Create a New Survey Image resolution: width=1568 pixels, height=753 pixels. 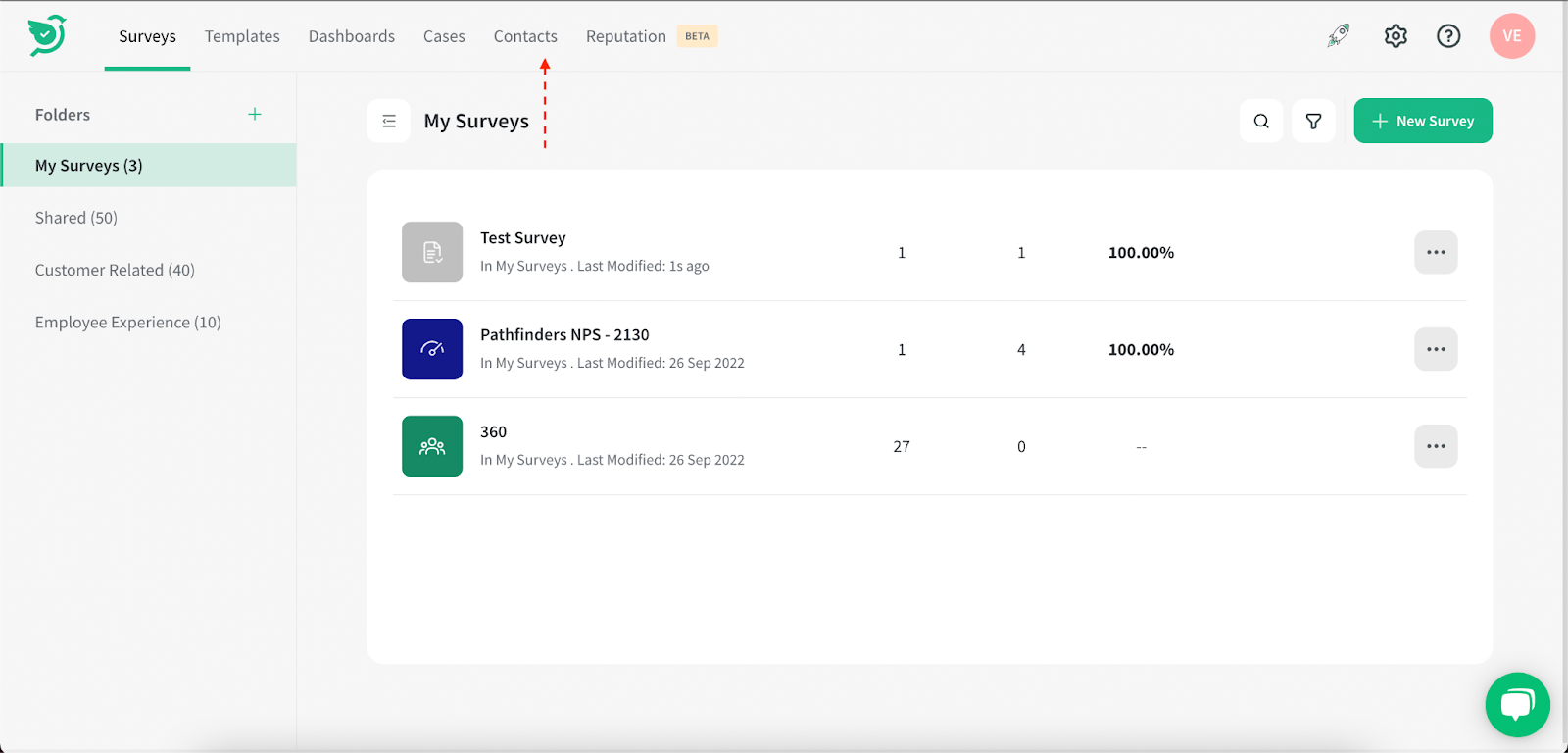point(1423,121)
